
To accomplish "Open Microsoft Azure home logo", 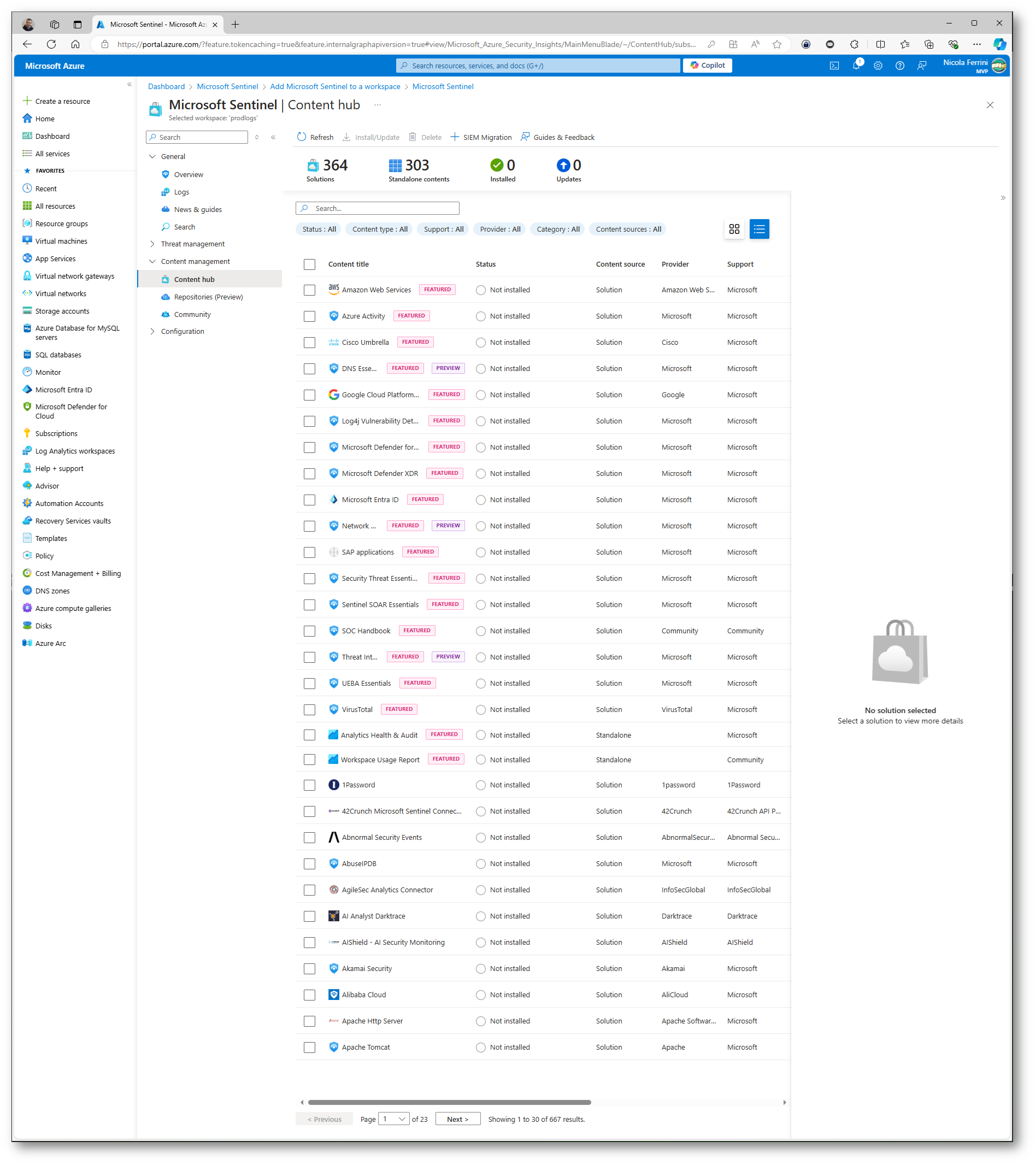I will pos(55,66).
